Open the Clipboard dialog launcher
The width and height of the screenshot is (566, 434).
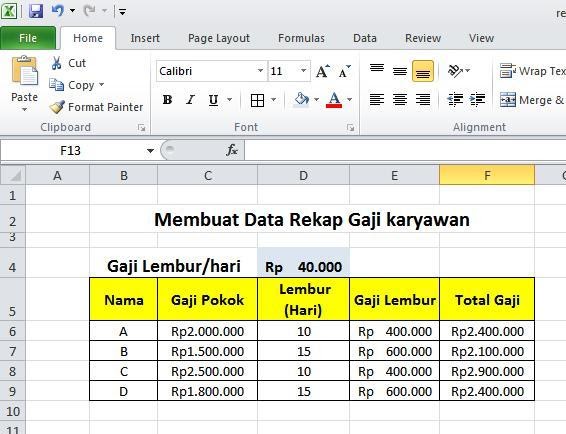141,127
